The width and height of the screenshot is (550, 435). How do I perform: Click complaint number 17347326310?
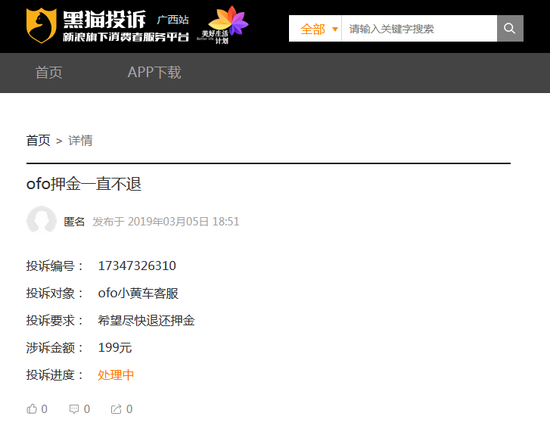point(137,266)
